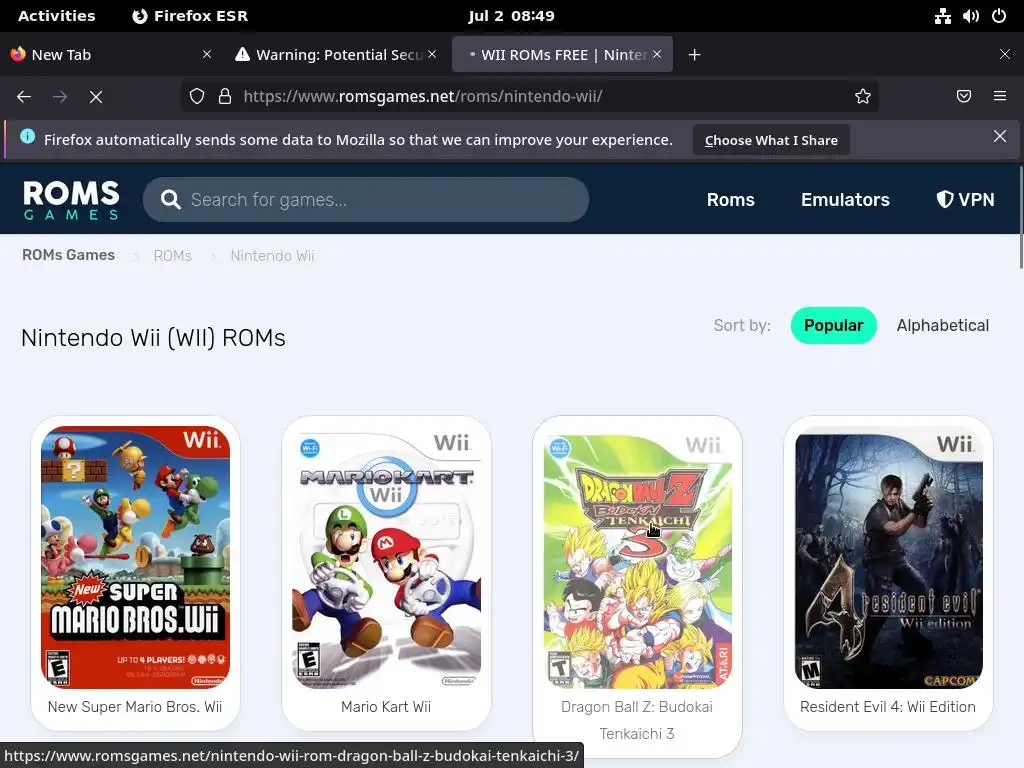The width and height of the screenshot is (1024, 768).
Task: Click the search magnifier icon
Action: (x=170, y=199)
